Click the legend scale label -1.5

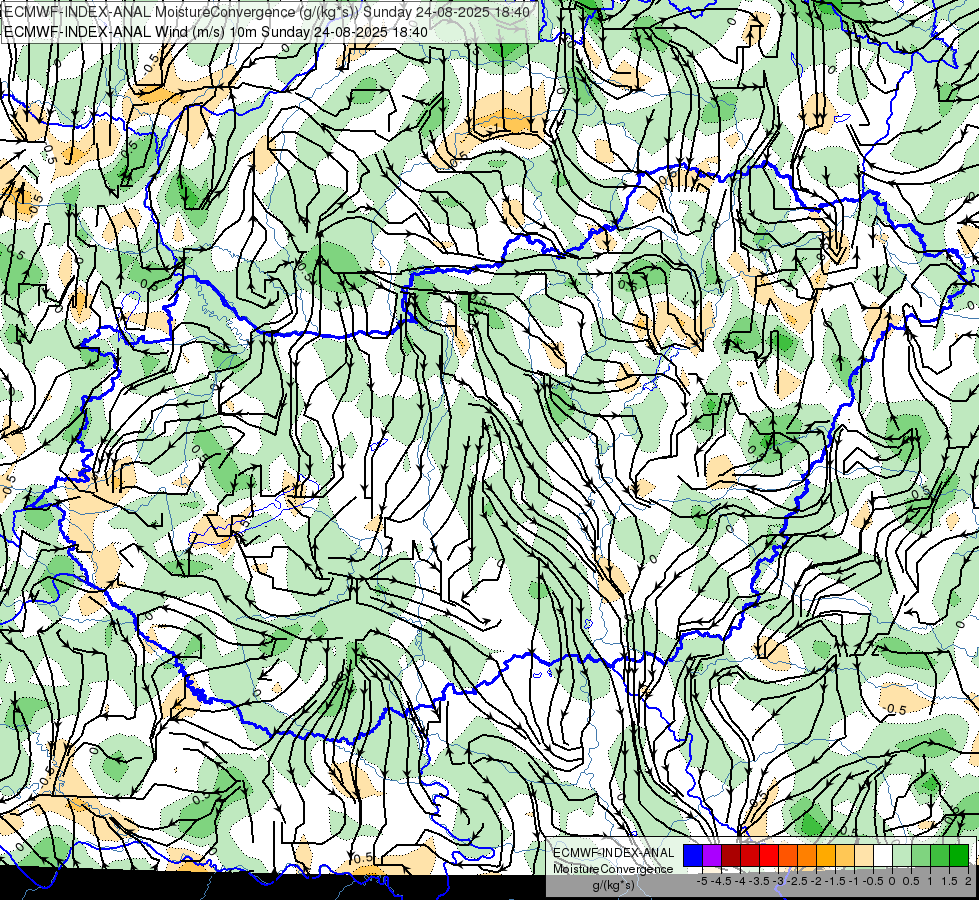click(835, 881)
